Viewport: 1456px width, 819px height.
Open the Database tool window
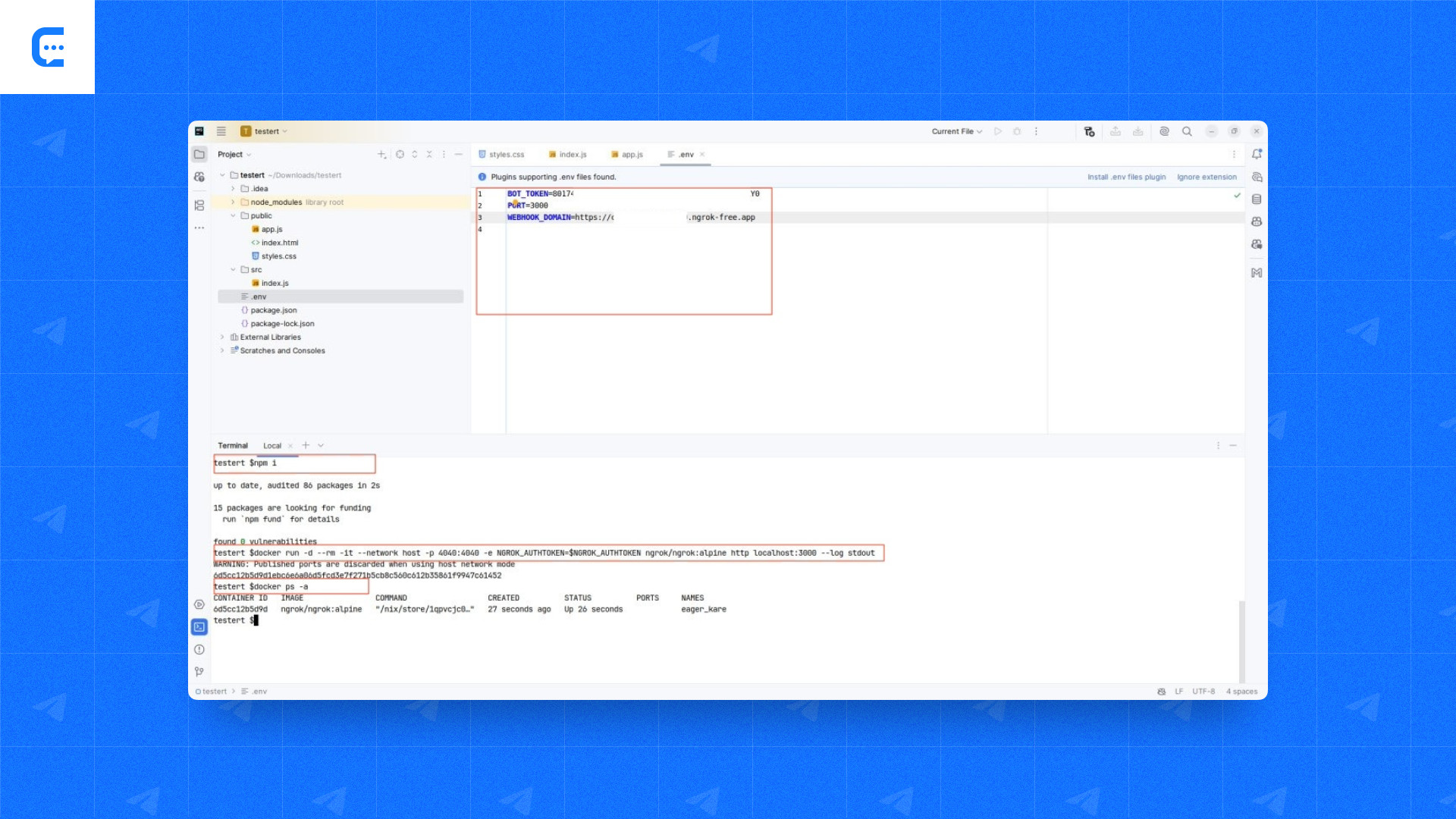[x=1257, y=199]
